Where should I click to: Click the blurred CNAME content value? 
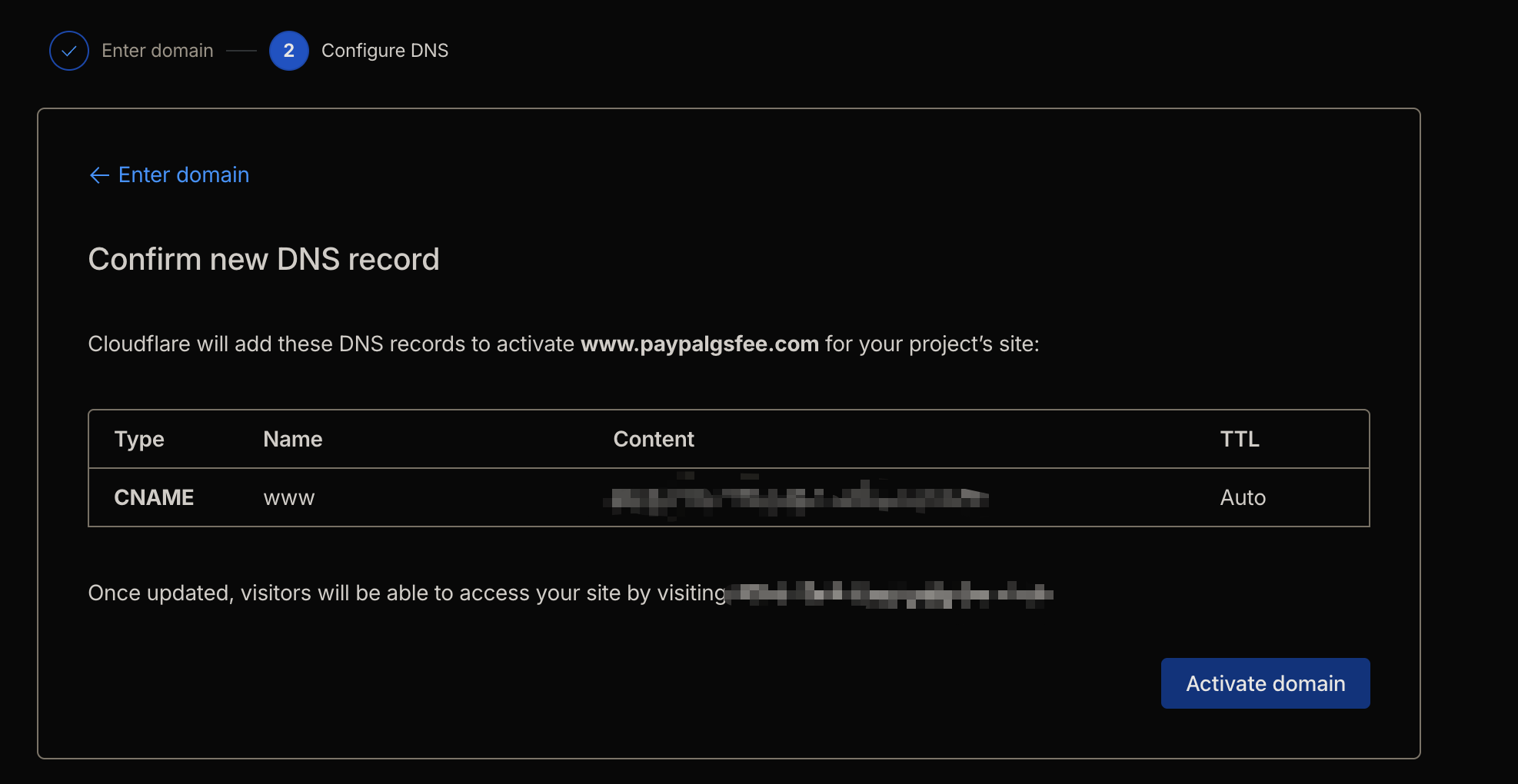point(797,499)
